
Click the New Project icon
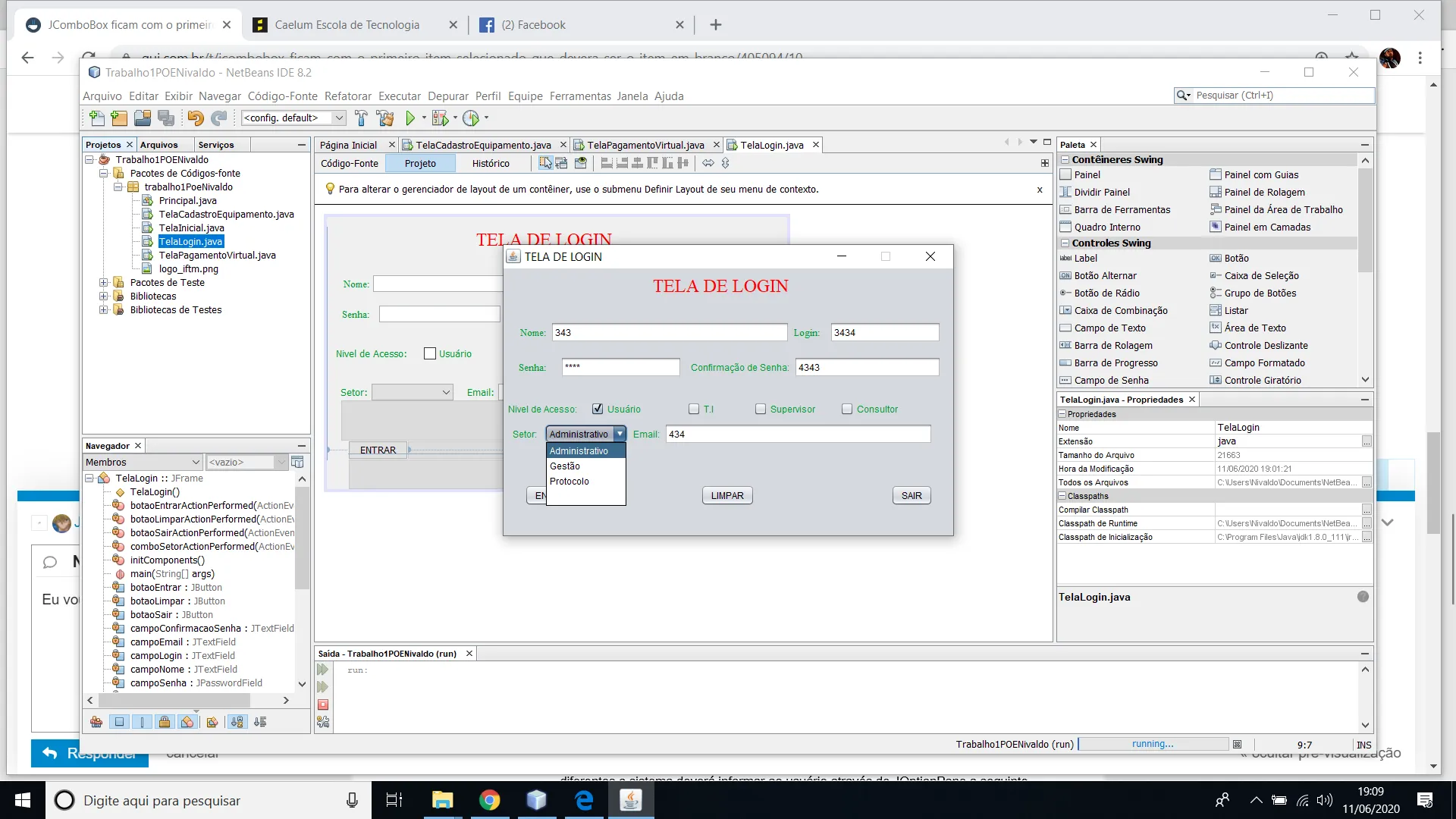tap(119, 118)
